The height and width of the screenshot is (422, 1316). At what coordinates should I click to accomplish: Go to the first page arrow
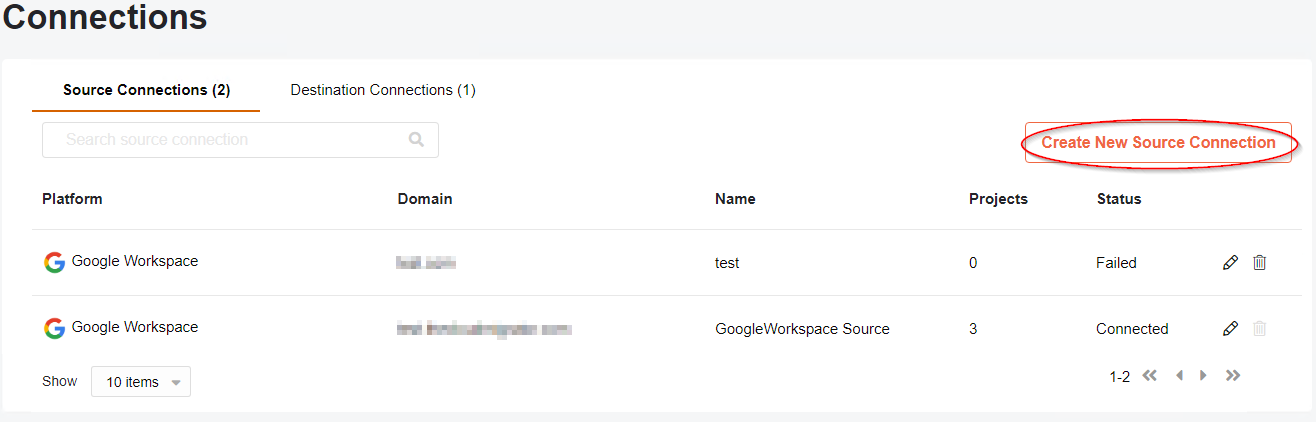(x=1149, y=376)
